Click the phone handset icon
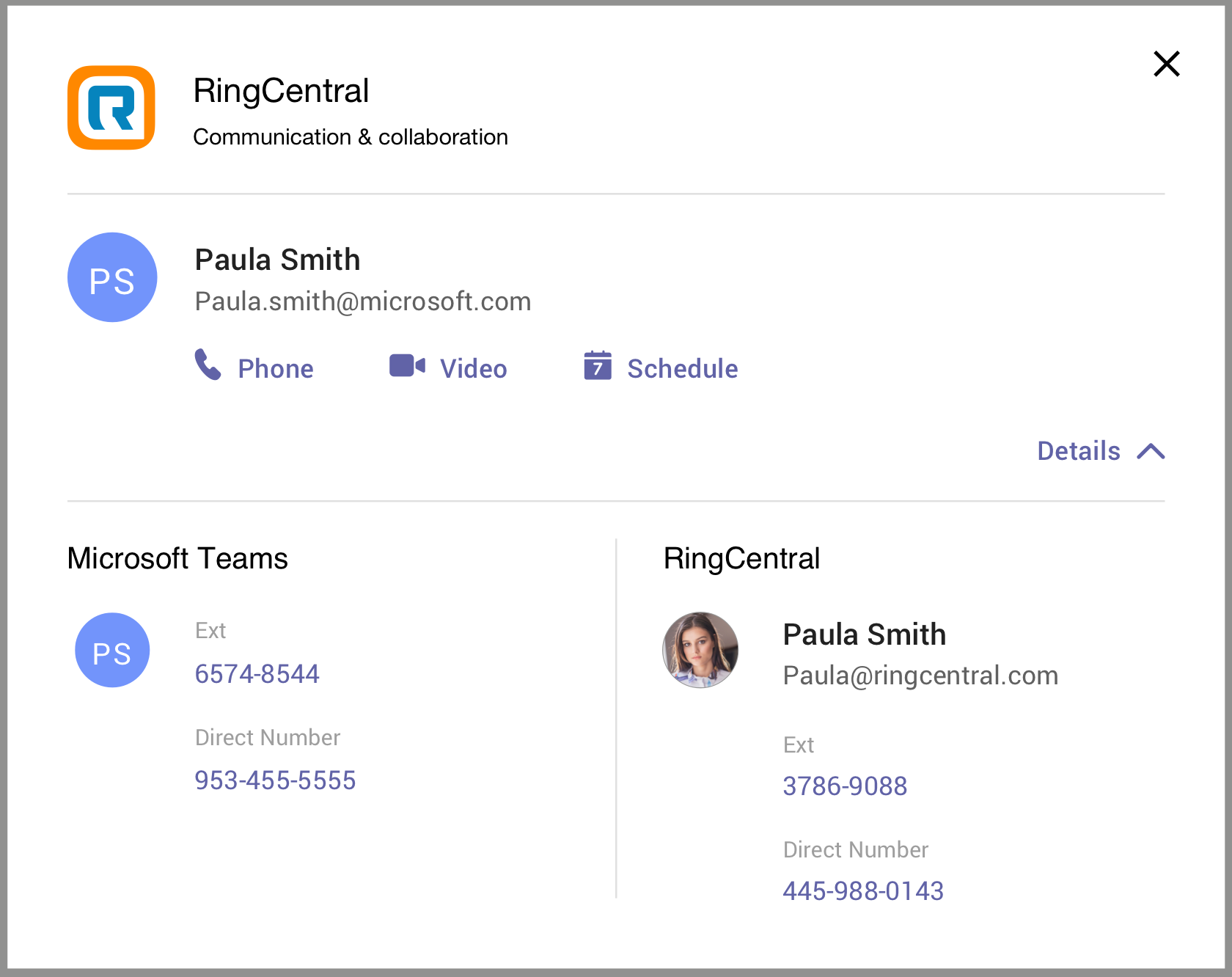 point(208,365)
